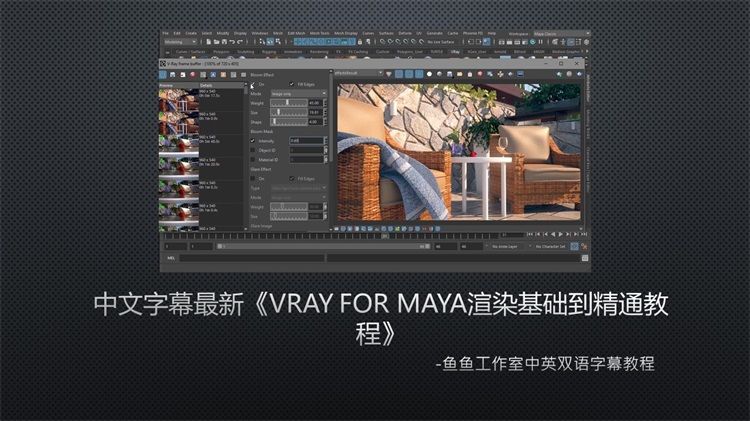
Task: Click the pause IPR render icon
Action: coord(540,42)
